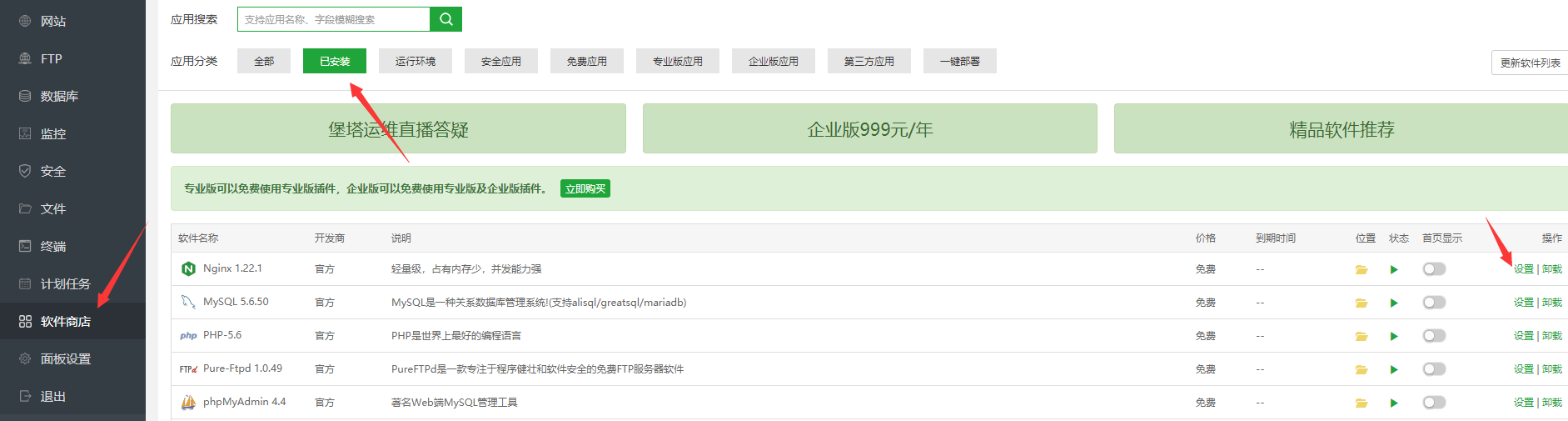This screenshot has height=421, width=1568.
Task: Open 数据库 from the sidebar
Action: coord(59,96)
